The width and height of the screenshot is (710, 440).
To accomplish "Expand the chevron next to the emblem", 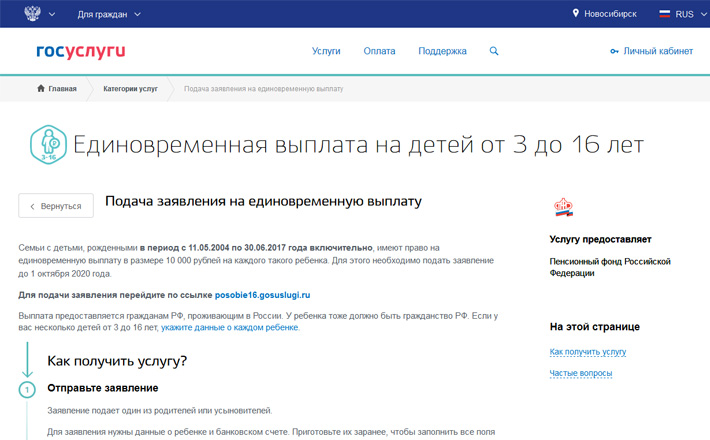I will [x=52, y=14].
